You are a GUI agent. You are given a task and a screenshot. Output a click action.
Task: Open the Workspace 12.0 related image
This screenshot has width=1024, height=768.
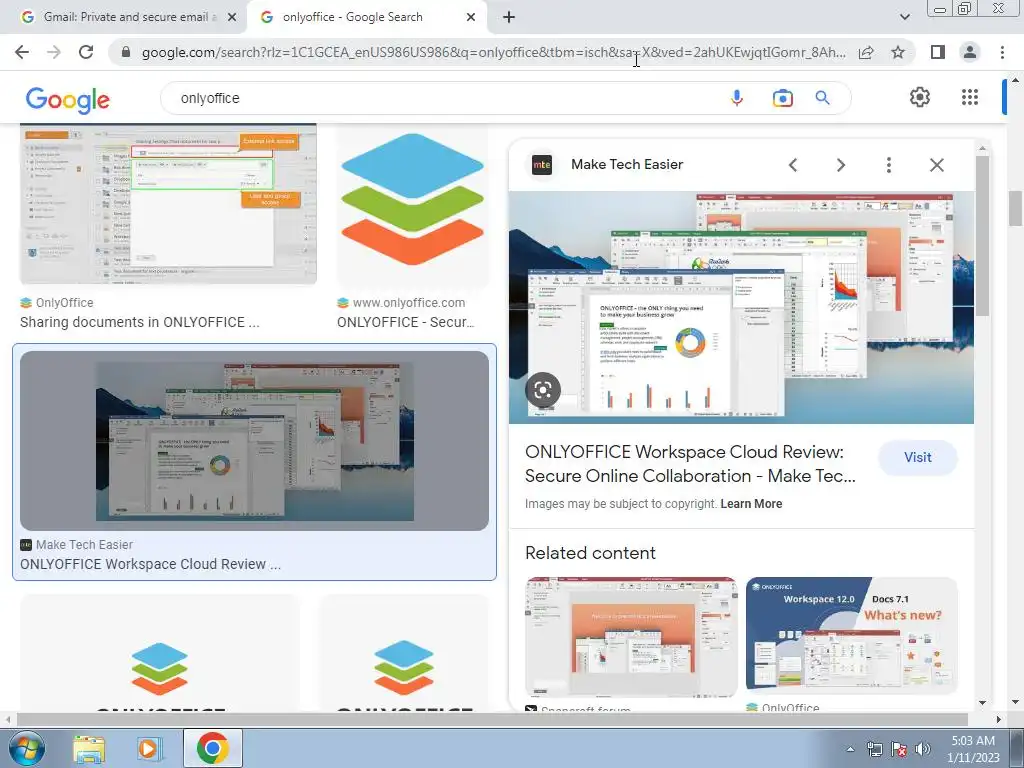click(852, 636)
